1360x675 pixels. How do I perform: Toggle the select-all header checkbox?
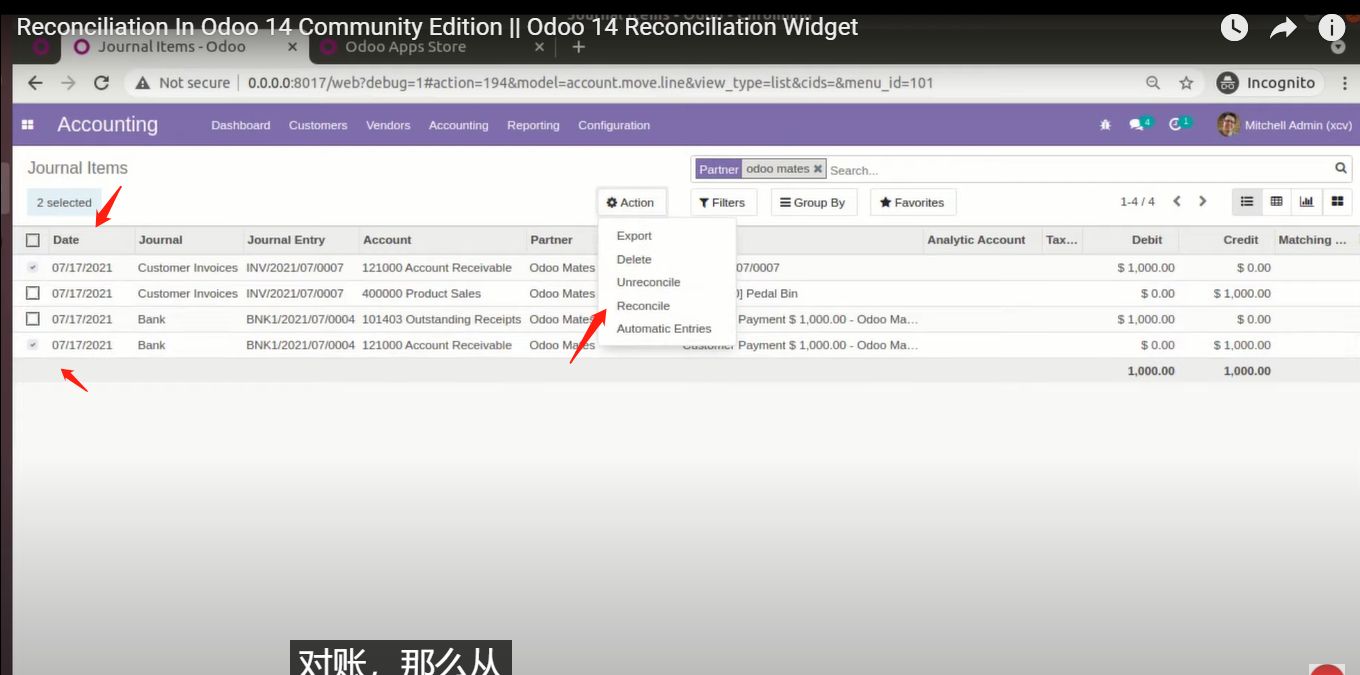[33, 240]
